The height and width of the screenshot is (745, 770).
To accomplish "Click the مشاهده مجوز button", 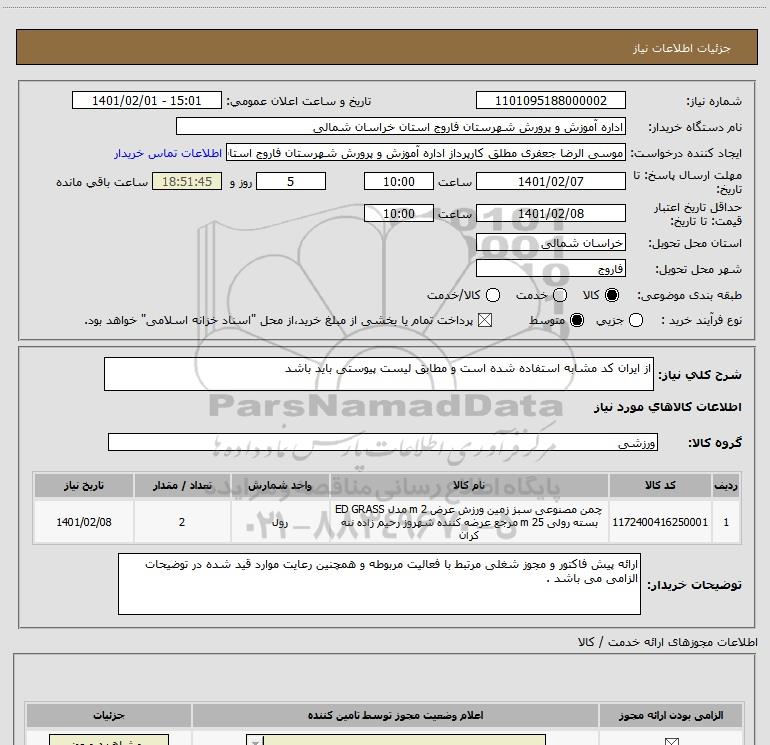I will point(109,741).
